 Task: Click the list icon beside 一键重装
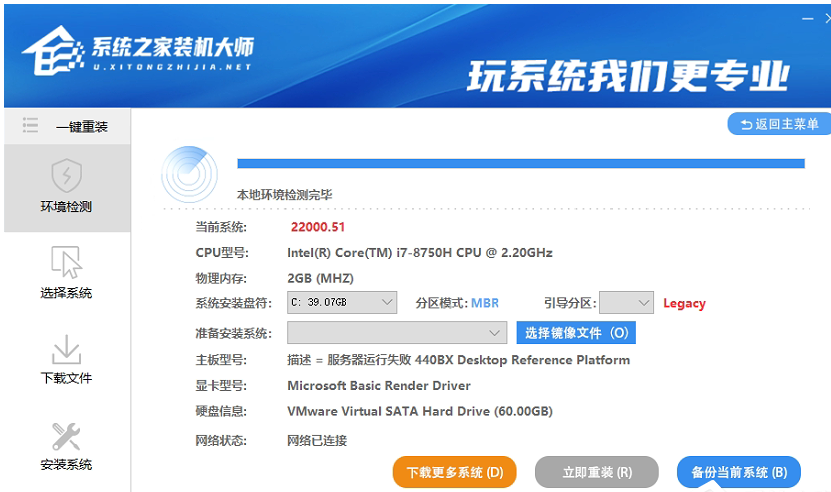(x=31, y=126)
